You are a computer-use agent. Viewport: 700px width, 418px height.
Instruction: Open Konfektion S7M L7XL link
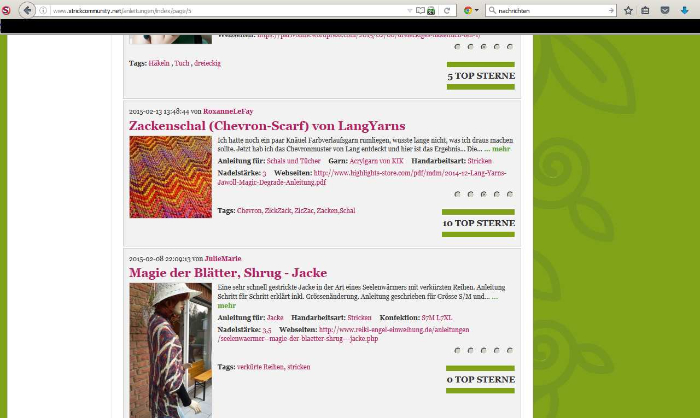[437, 318]
